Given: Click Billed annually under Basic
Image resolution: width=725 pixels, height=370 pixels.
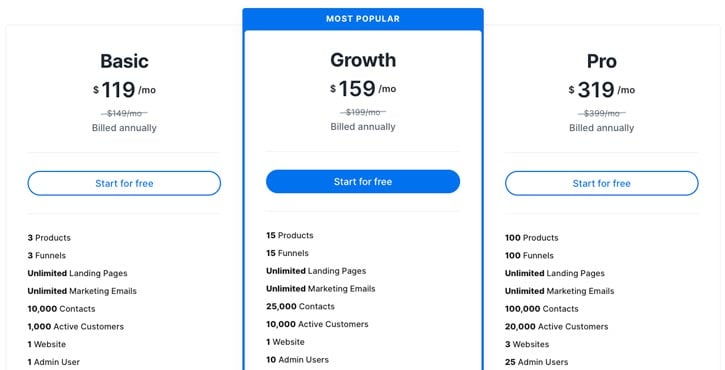Looking at the screenshot, I should (124, 128).
